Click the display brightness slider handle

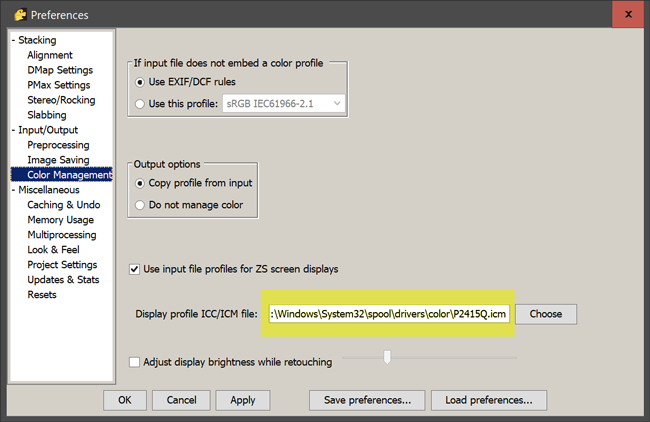click(x=387, y=357)
